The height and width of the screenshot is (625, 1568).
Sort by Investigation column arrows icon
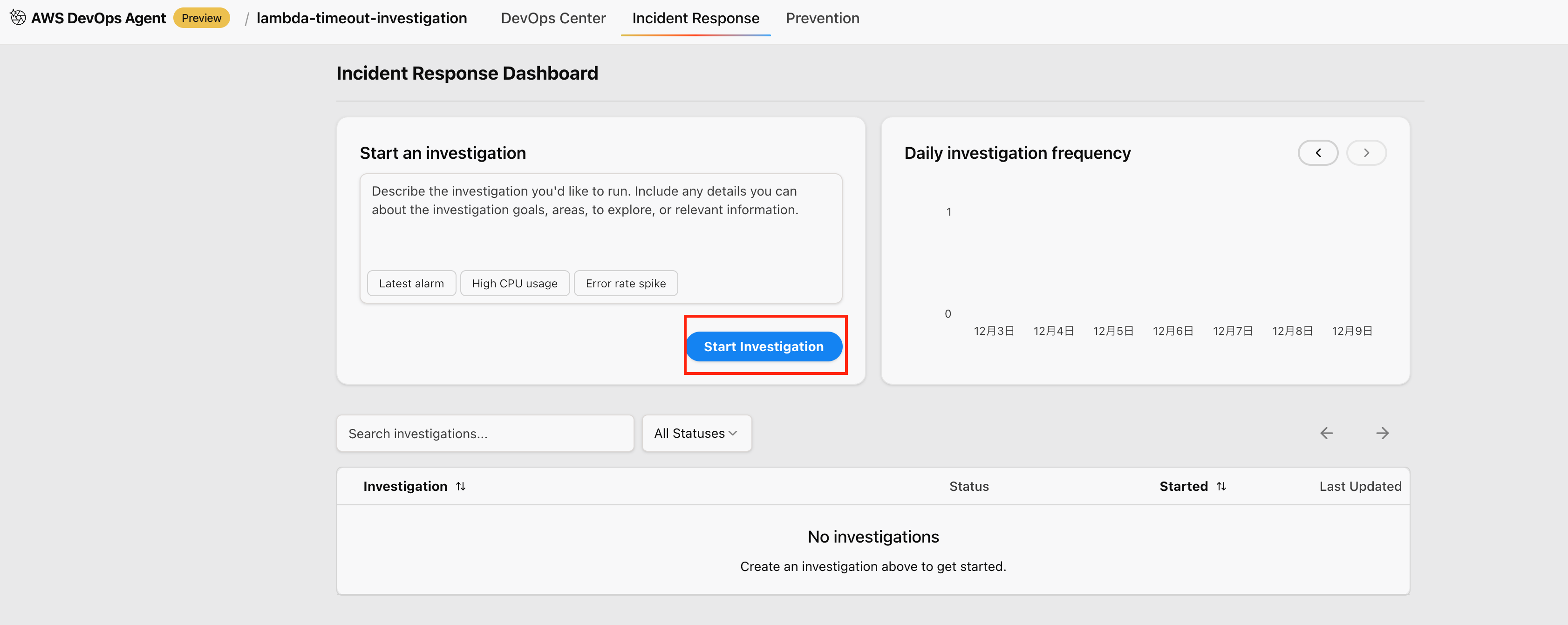pyautogui.click(x=461, y=486)
